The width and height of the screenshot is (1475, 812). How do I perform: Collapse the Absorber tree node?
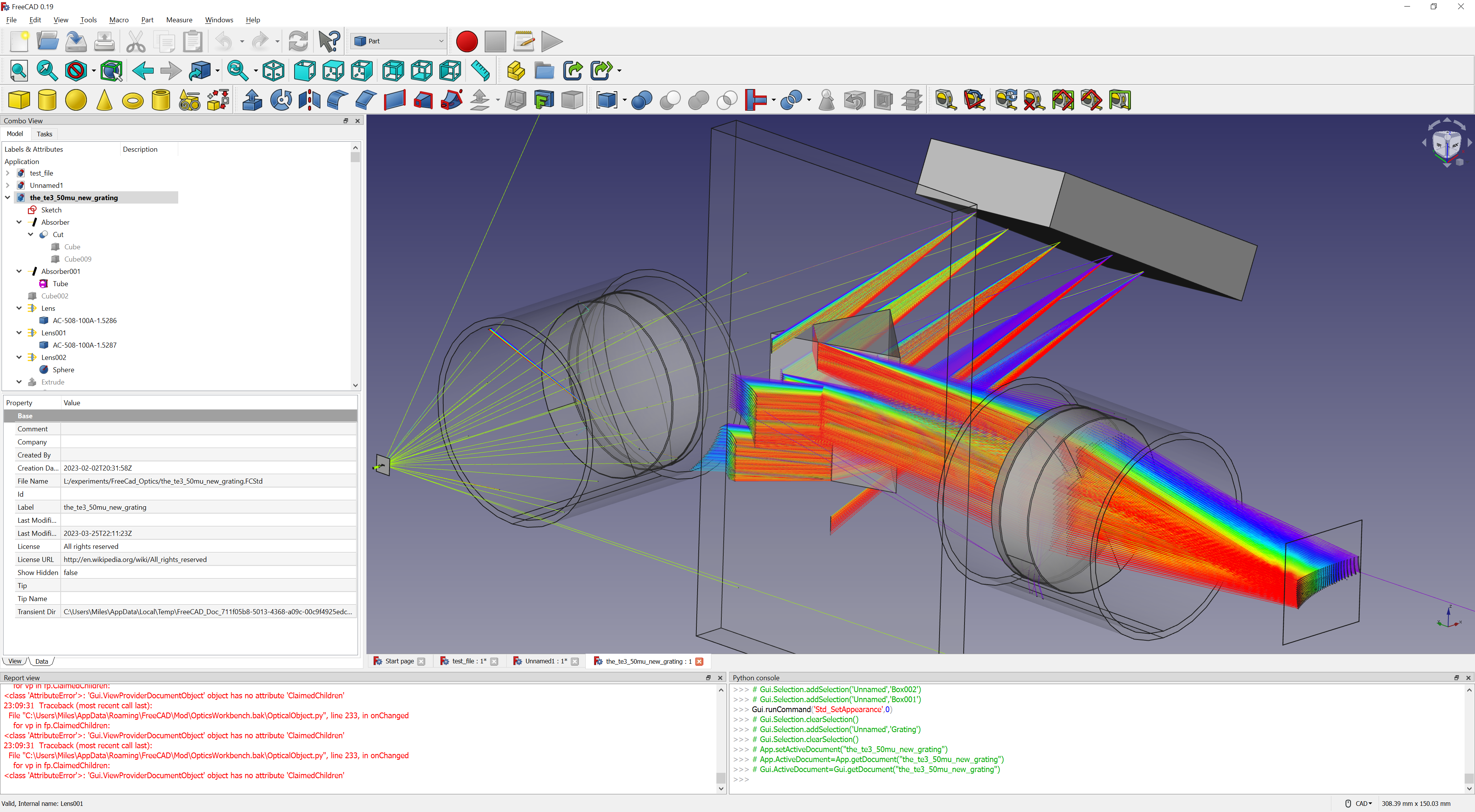(x=19, y=222)
